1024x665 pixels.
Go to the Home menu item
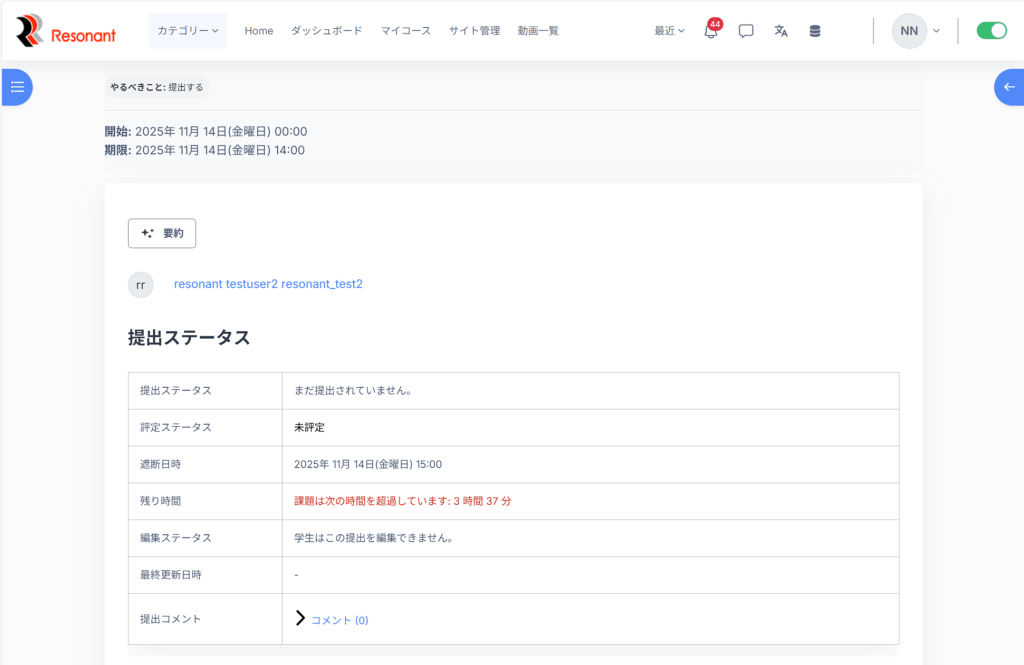[x=259, y=31]
